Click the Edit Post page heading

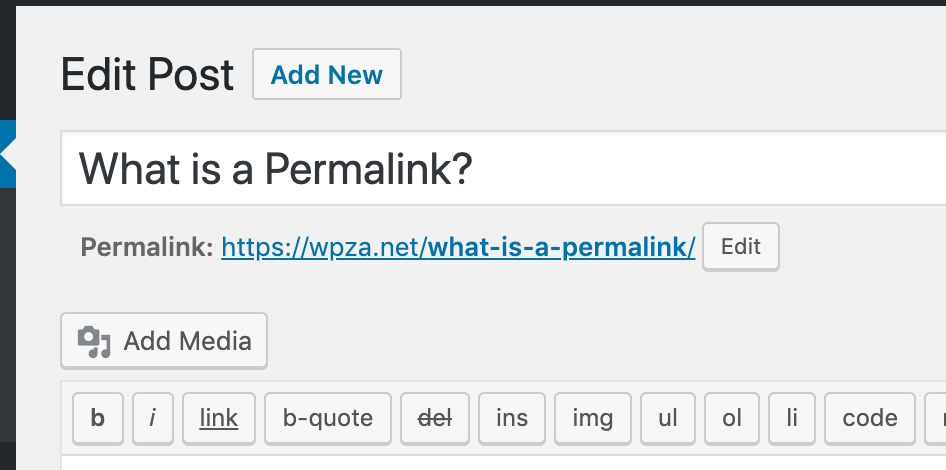[147, 75]
